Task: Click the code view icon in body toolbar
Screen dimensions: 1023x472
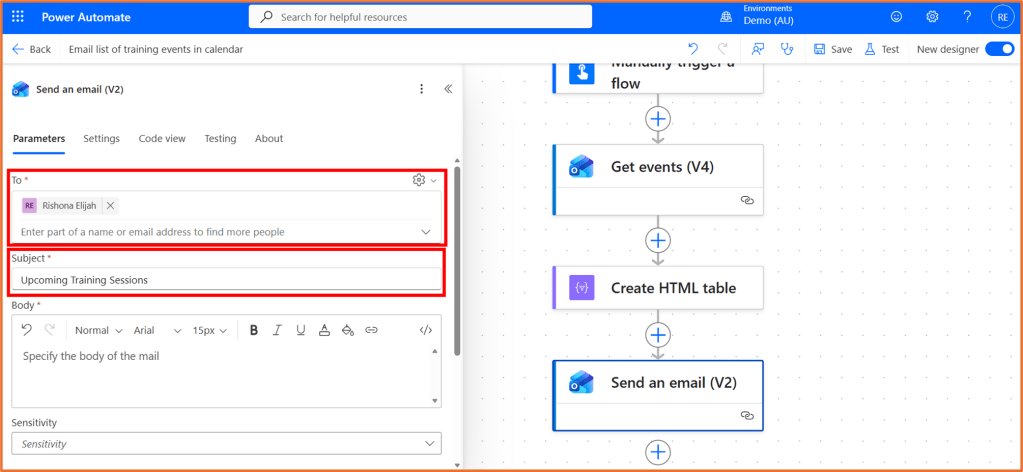Action: click(x=425, y=330)
